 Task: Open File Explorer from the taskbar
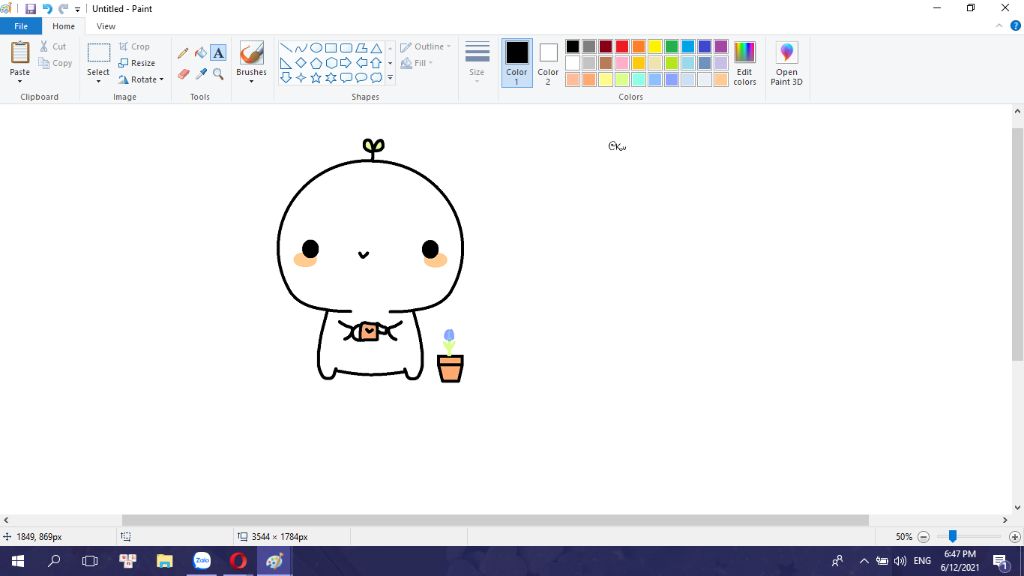tap(165, 561)
